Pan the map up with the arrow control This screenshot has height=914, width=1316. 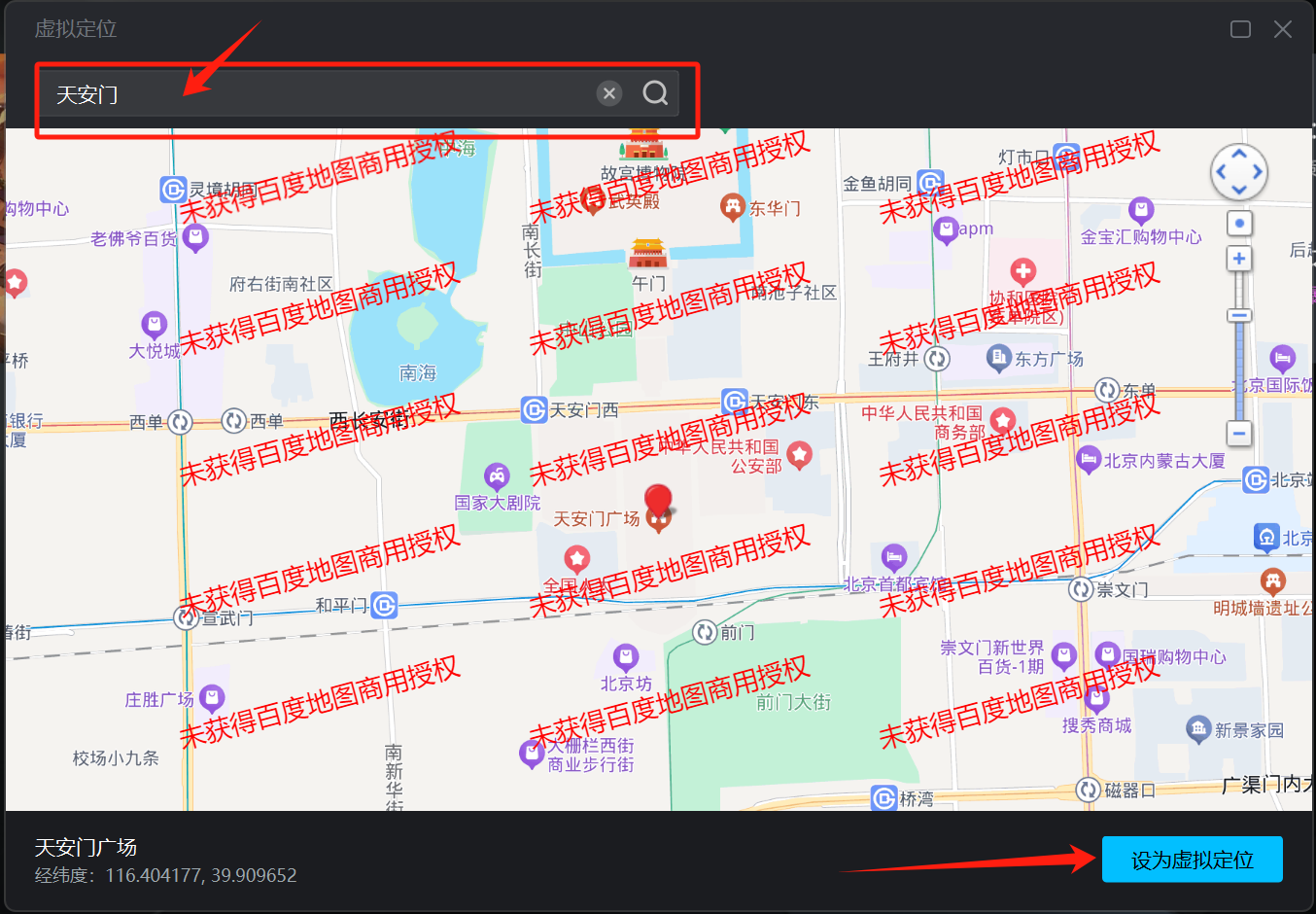point(1238,154)
